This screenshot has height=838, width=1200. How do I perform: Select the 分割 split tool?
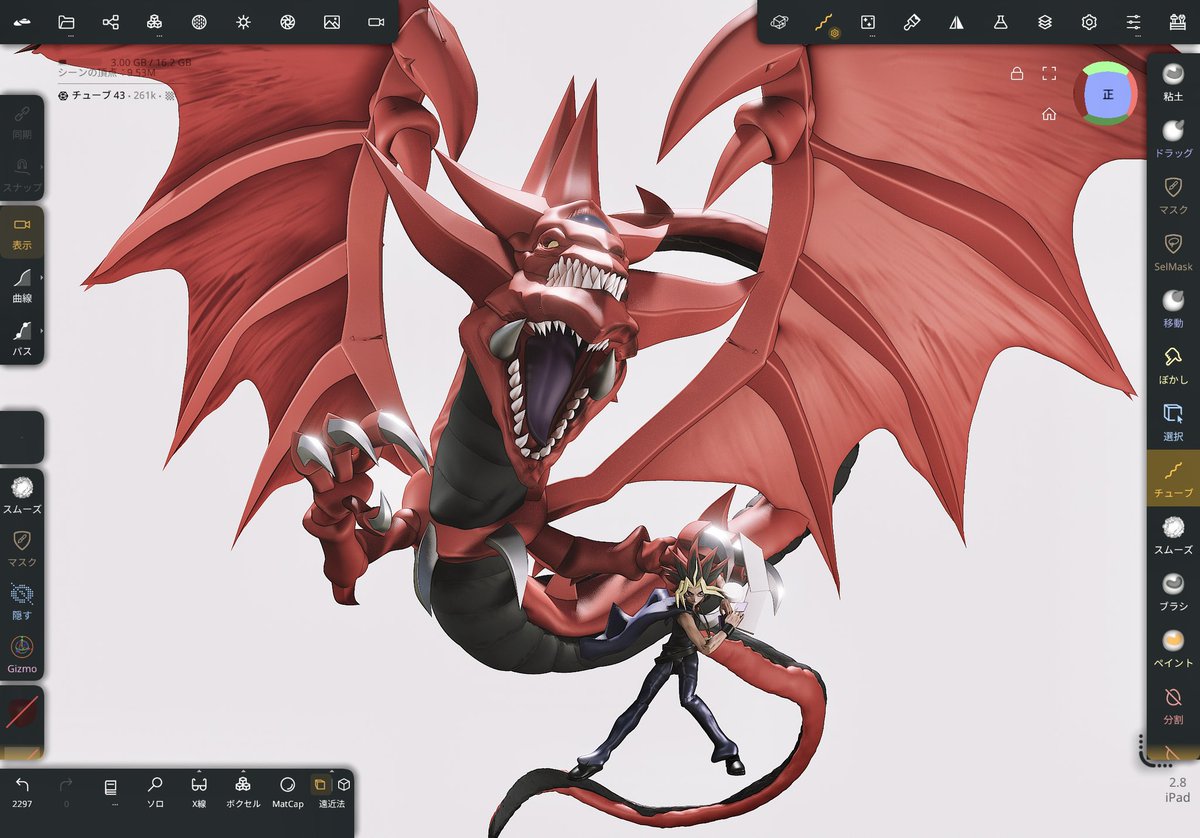coord(1174,705)
